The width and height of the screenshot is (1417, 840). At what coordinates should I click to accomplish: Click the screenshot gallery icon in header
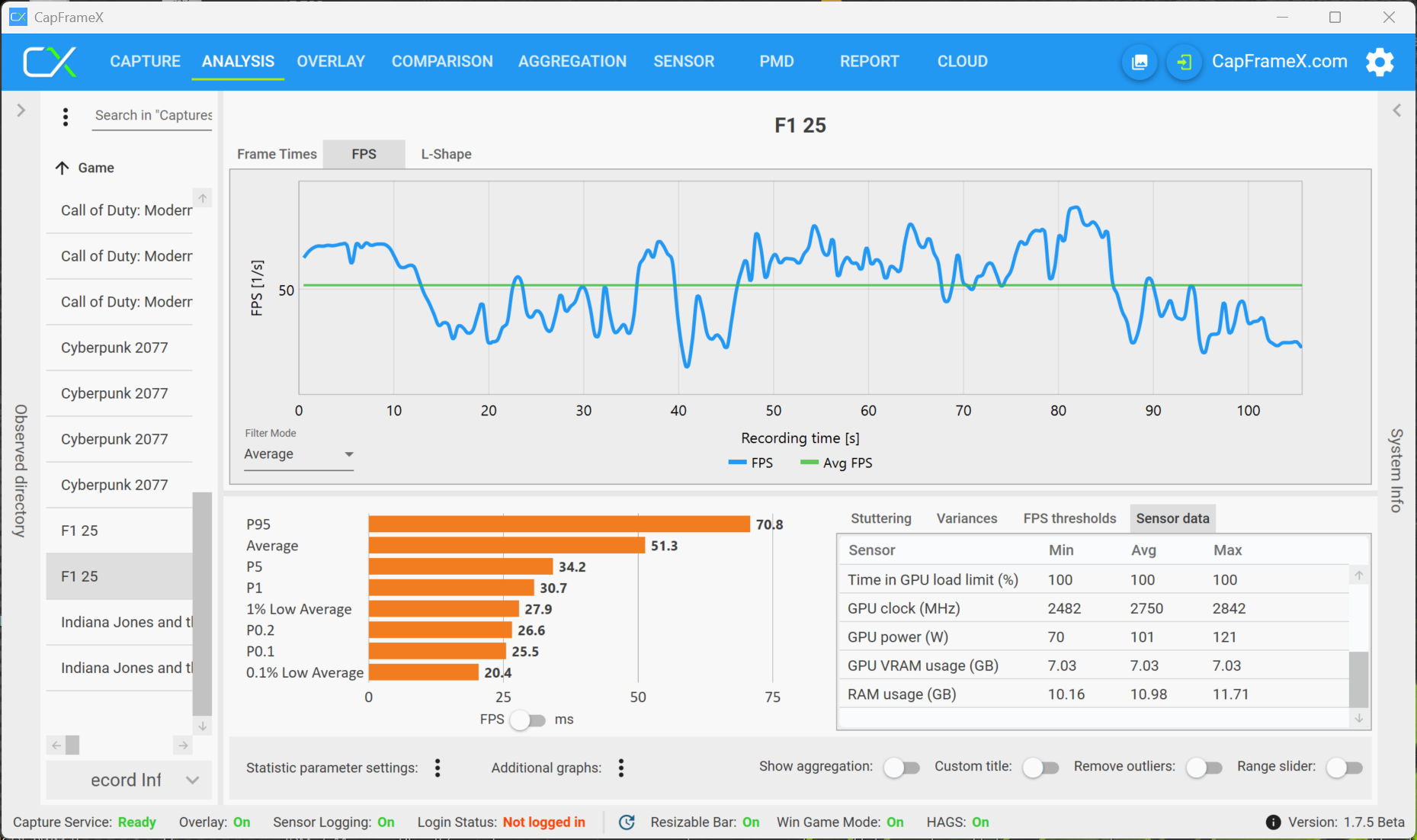[x=1140, y=62]
